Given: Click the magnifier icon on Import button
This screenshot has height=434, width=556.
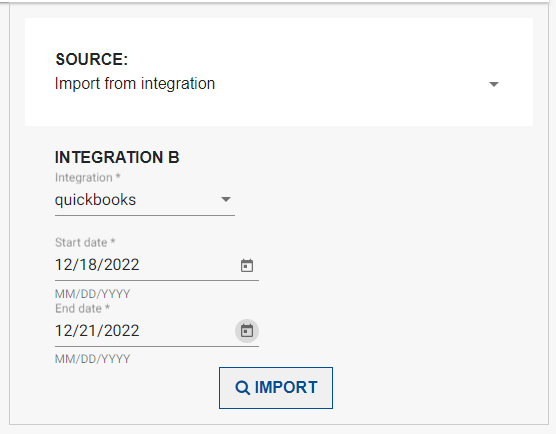Looking at the screenshot, I should coord(243,388).
